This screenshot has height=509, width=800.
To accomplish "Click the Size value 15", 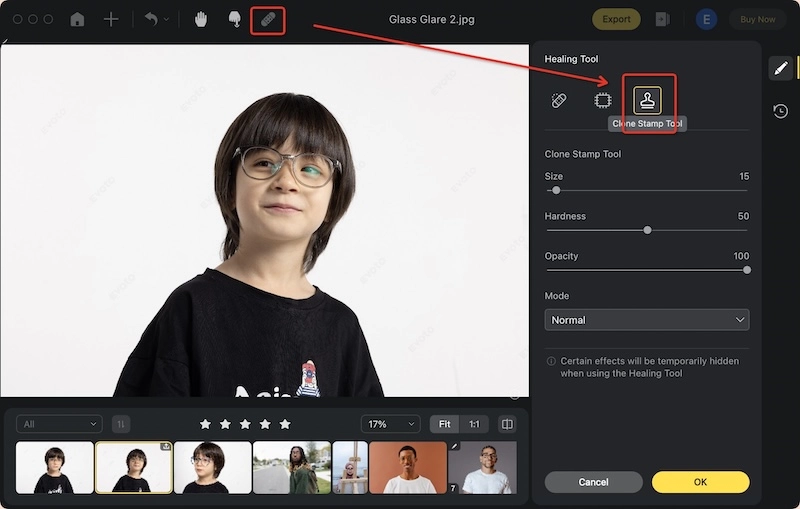I will 744,176.
